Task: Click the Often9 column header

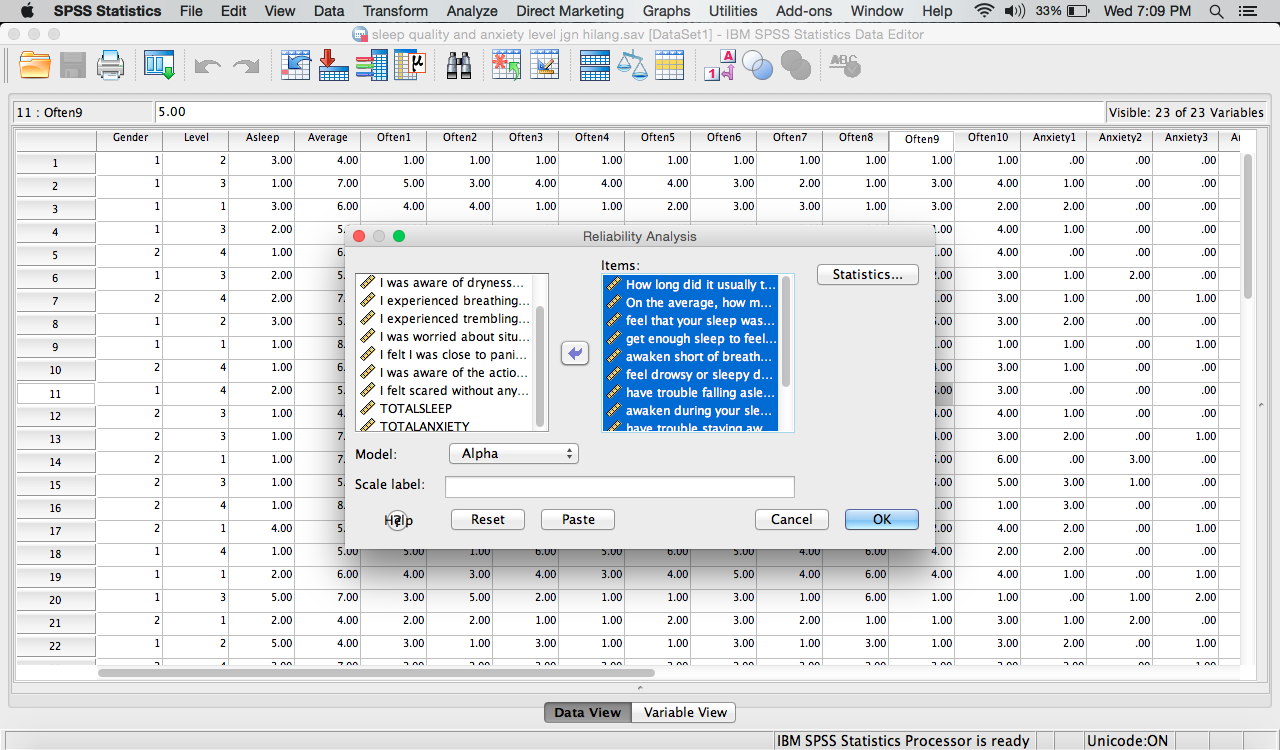Action: coord(921,139)
